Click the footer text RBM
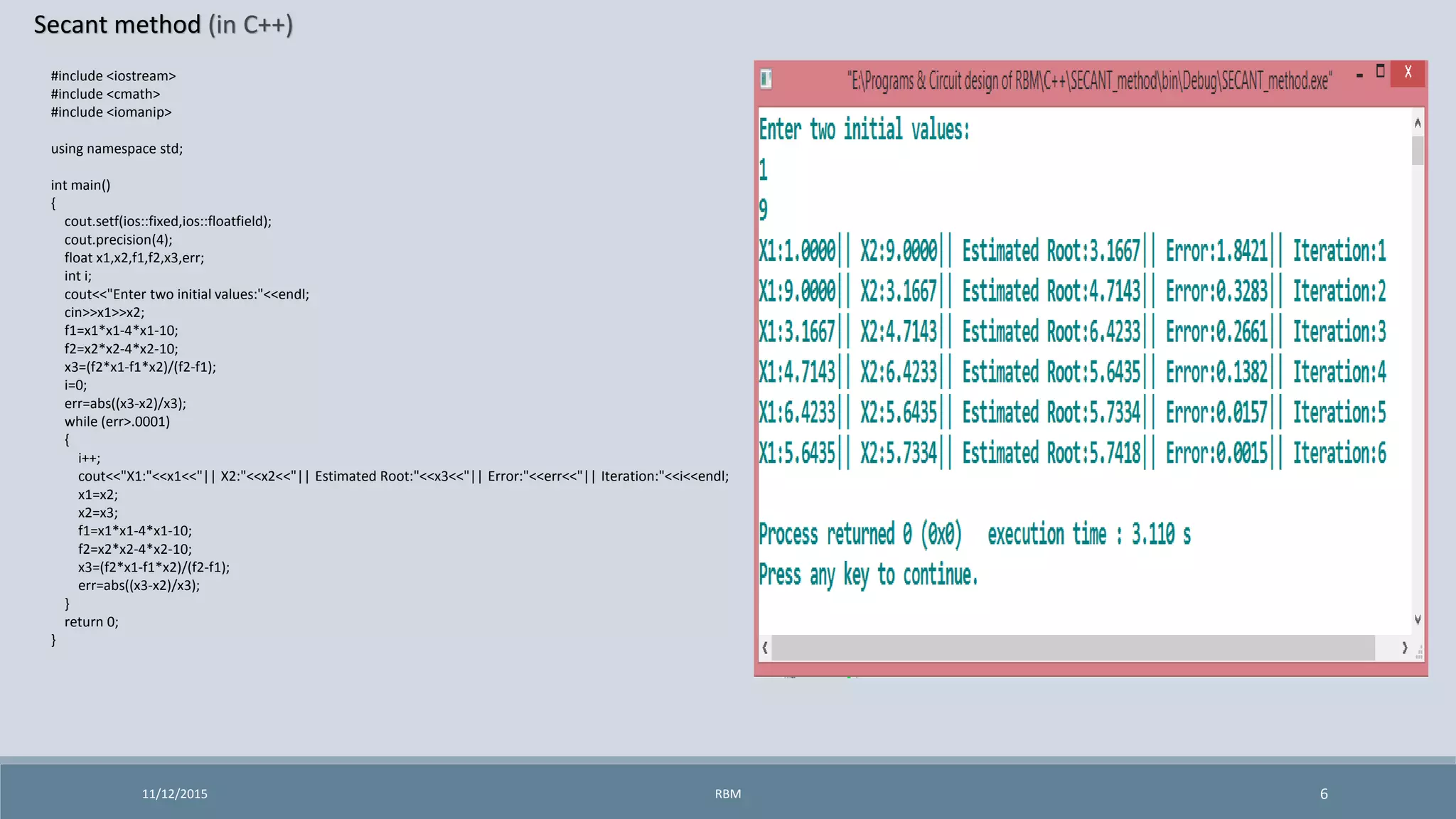 (x=728, y=794)
